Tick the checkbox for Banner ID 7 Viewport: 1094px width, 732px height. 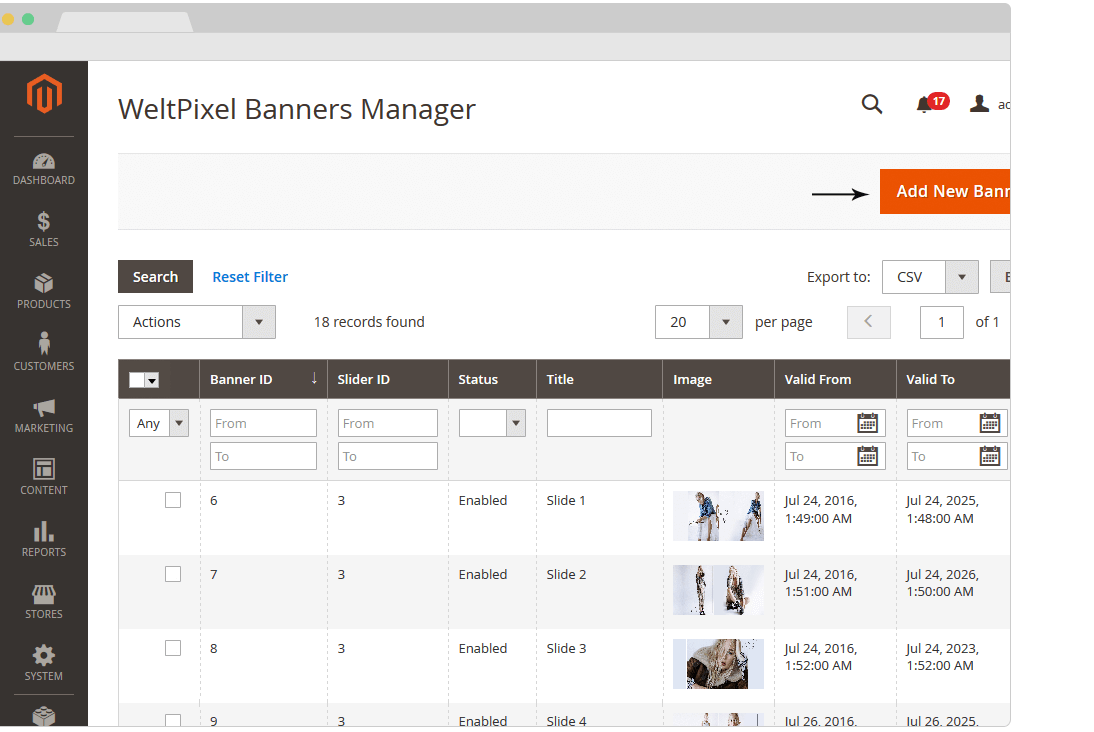(x=173, y=574)
